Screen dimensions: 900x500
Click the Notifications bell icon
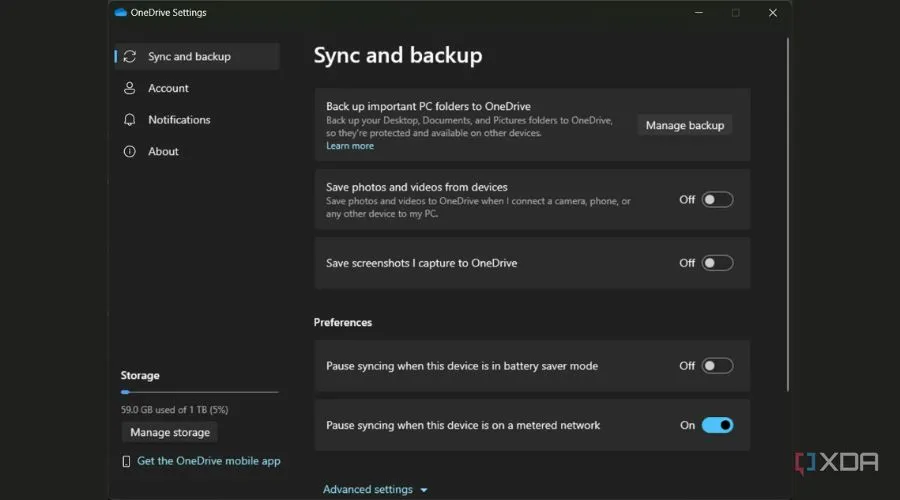129,120
